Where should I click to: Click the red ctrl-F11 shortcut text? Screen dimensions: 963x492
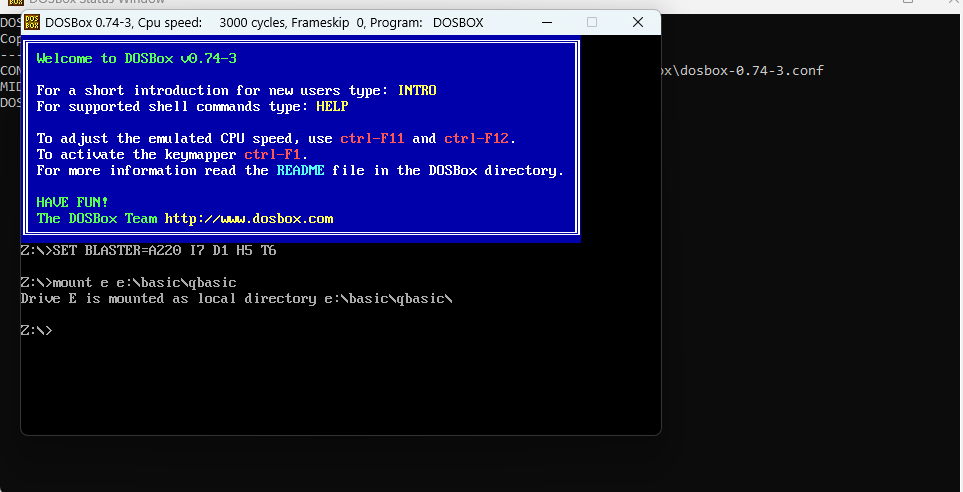pyautogui.click(x=372, y=138)
